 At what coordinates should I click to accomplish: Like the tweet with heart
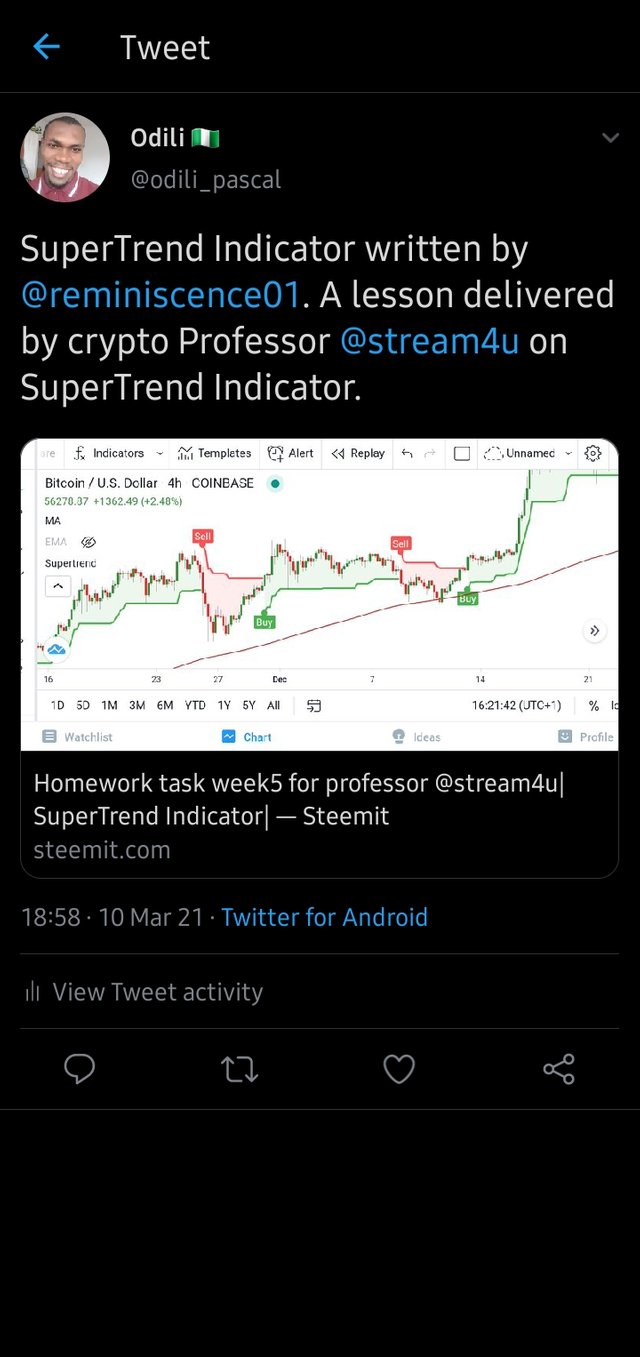coord(399,1069)
